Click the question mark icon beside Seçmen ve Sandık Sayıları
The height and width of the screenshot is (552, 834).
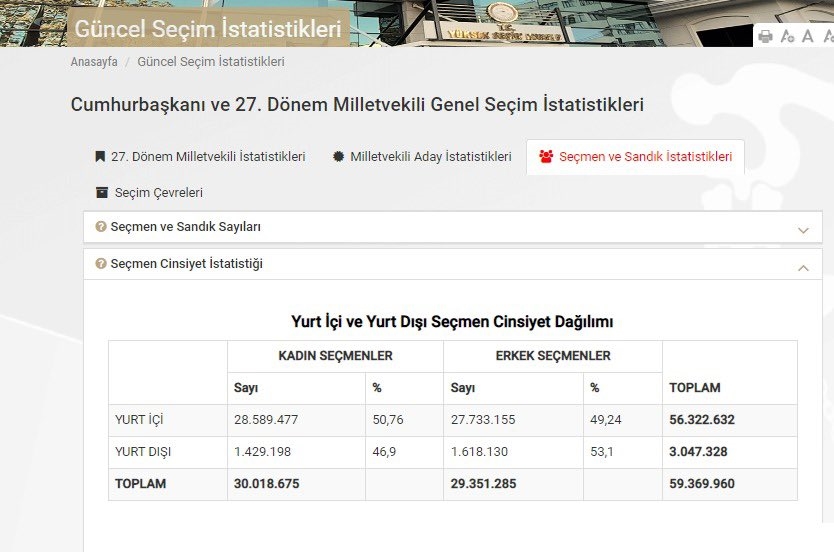pyautogui.click(x=101, y=227)
